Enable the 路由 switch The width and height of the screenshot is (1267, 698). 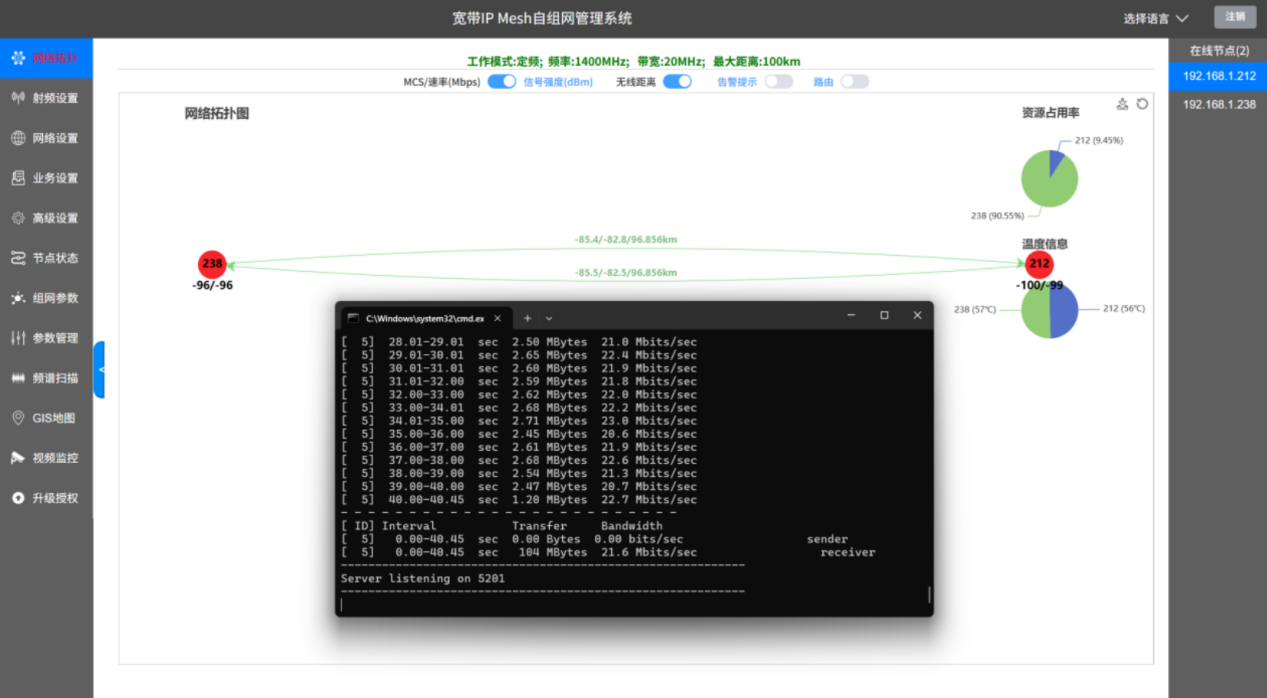coord(855,82)
